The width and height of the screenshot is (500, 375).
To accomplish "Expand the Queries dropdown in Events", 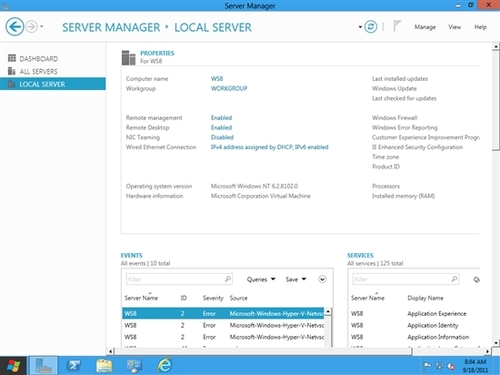I will [x=261, y=279].
